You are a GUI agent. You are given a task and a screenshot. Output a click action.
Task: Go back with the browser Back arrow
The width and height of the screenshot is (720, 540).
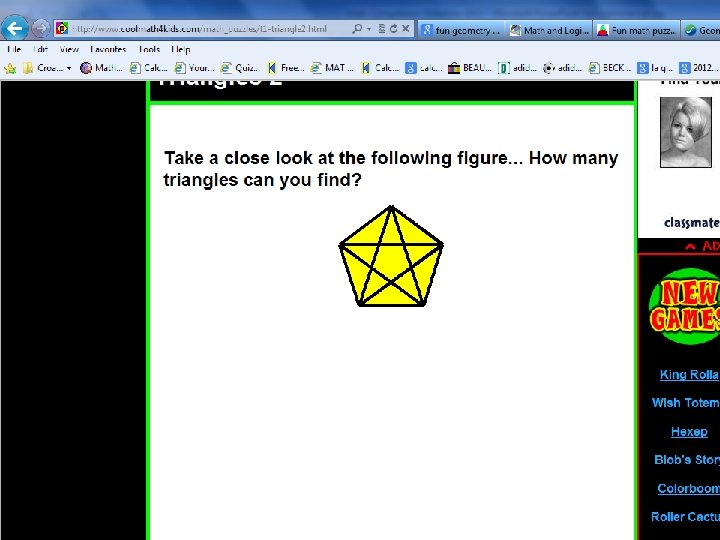(14, 28)
